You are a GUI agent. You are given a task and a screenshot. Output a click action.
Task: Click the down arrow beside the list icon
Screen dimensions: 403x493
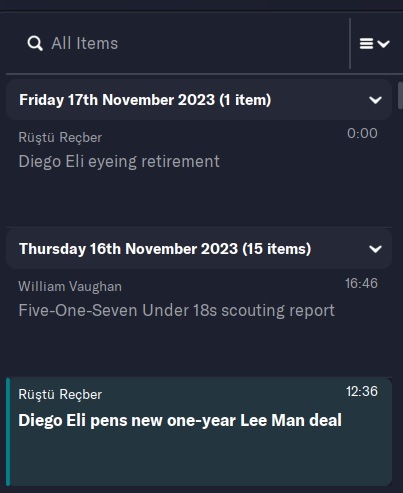(384, 44)
